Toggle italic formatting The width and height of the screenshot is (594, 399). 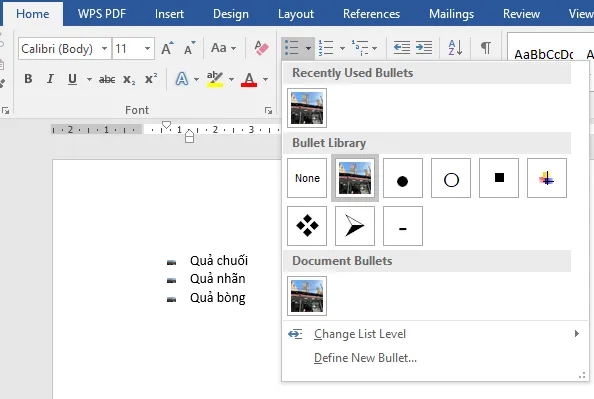50,79
